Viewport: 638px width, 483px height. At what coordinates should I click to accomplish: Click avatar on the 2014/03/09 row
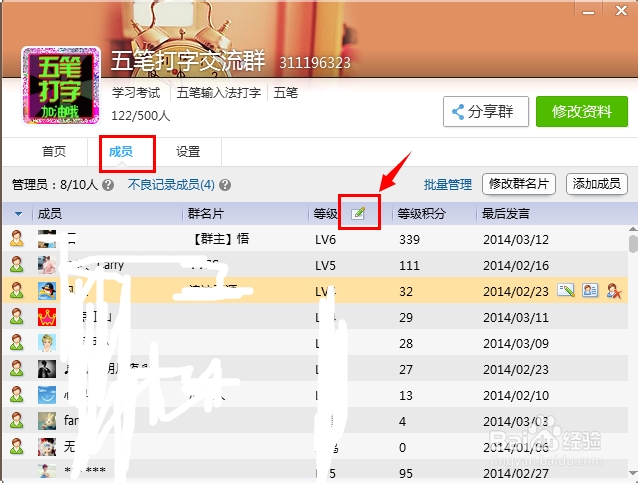tap(47, 343)
